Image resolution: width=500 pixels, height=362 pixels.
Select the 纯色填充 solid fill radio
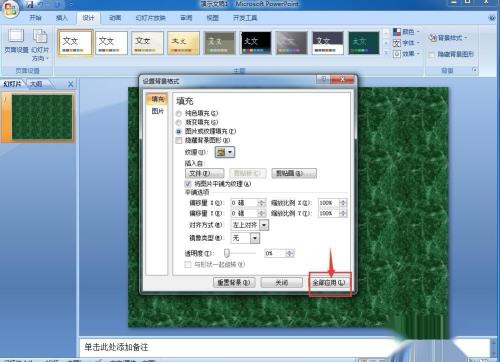tap(179, 114)
